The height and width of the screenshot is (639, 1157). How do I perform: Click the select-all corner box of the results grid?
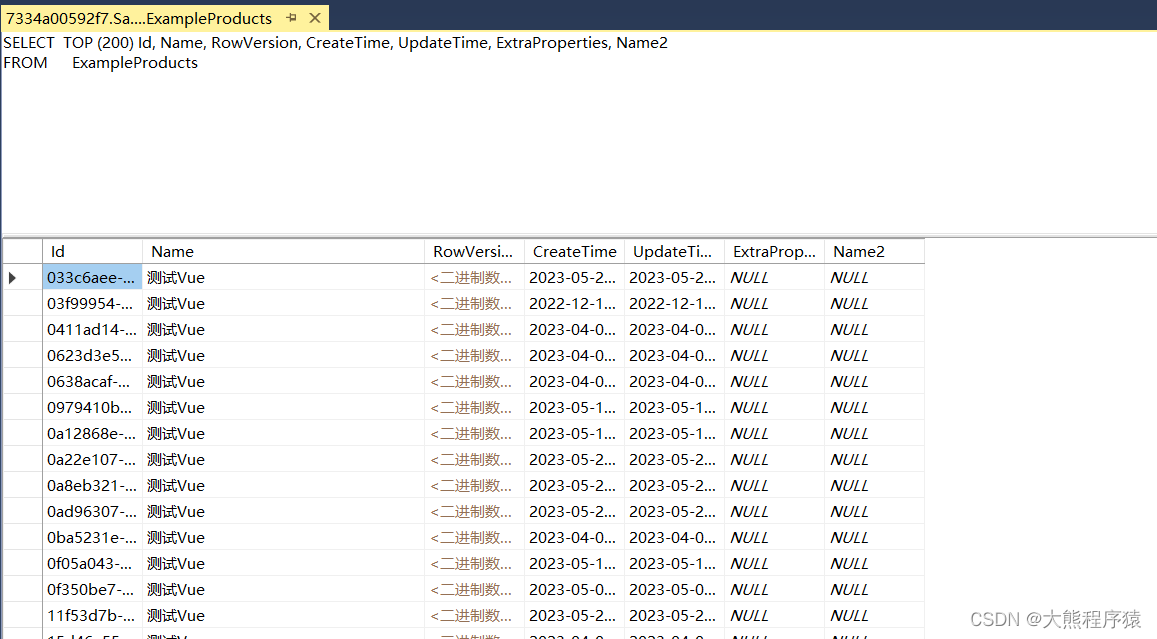pos(21,251)
